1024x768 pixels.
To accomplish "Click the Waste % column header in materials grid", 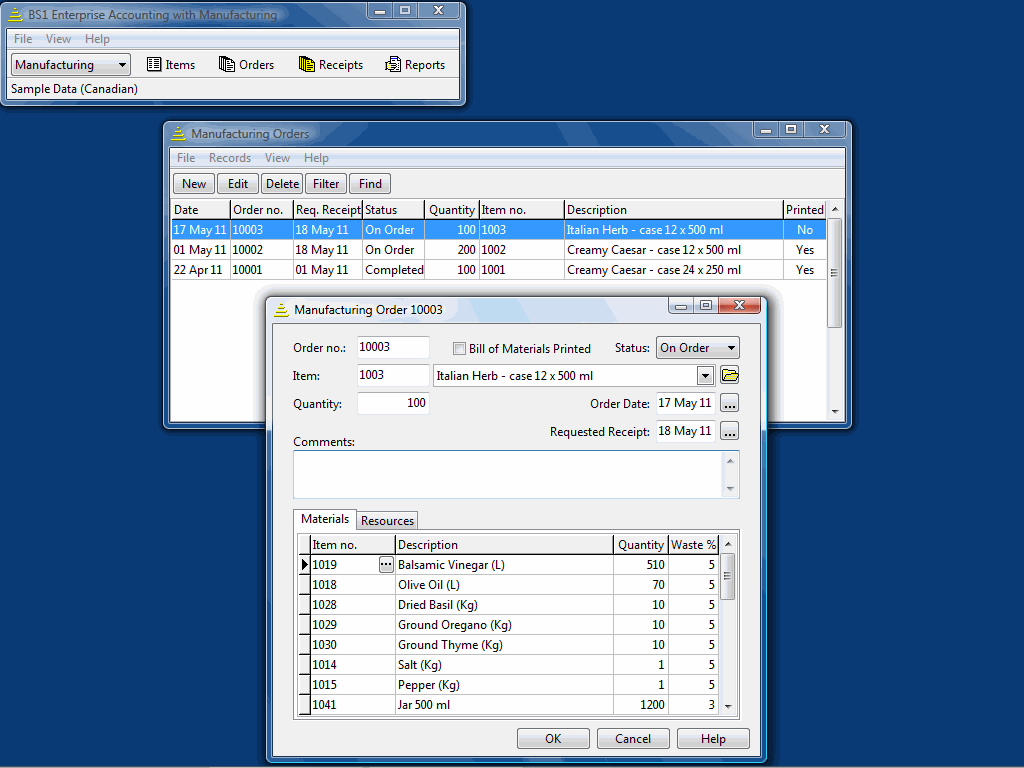I will point(693,545).
